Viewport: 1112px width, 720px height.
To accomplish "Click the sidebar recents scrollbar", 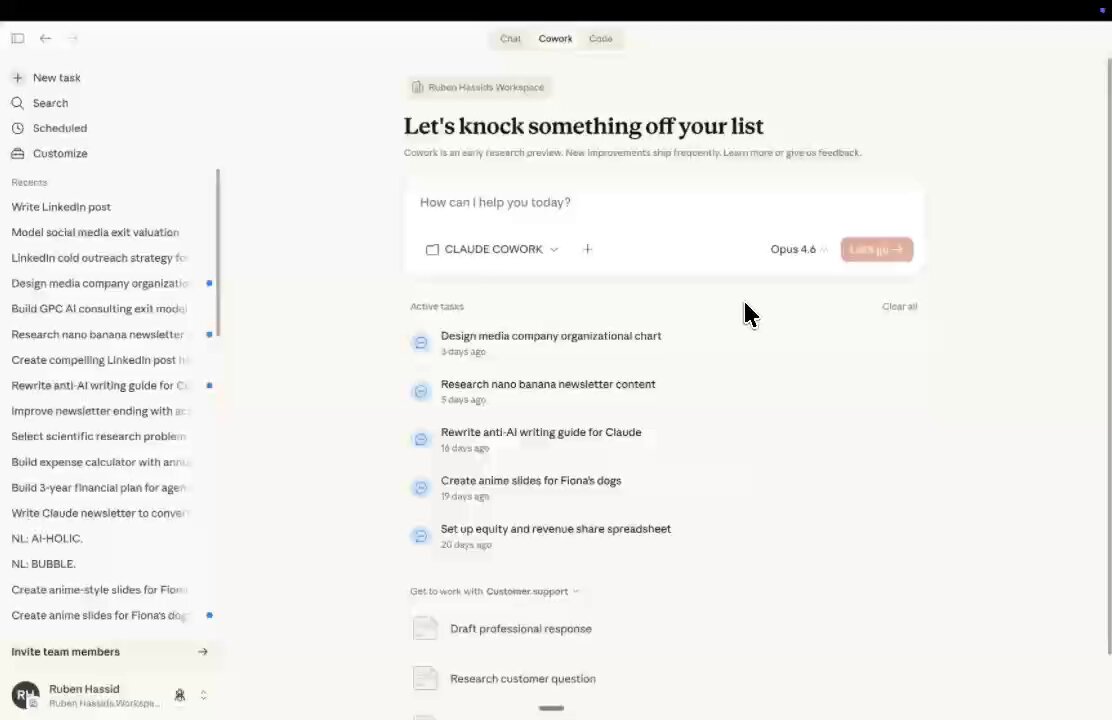I will point(218,252).
